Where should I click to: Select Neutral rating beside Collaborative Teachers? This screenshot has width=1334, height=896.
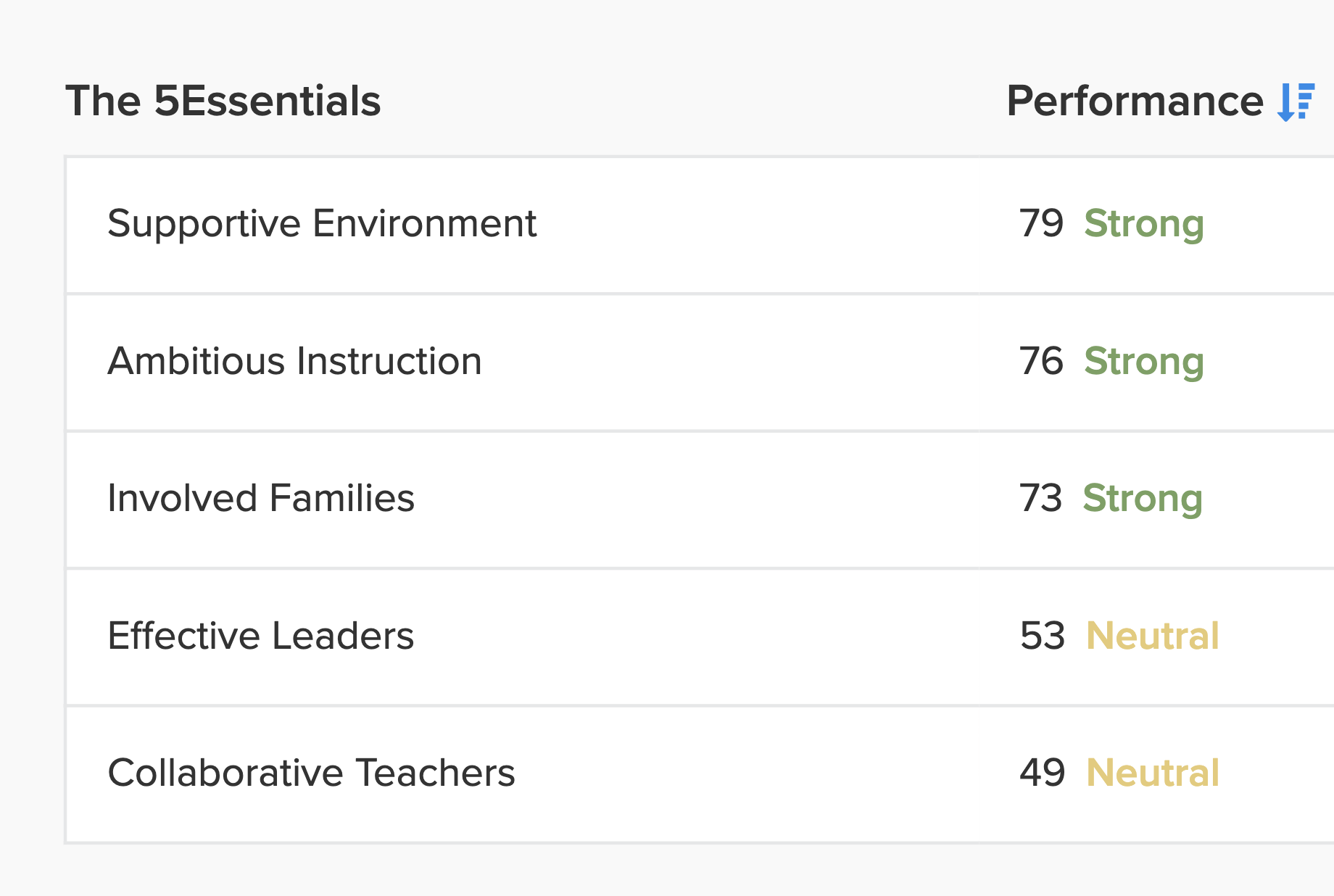tap(1153, 773)
